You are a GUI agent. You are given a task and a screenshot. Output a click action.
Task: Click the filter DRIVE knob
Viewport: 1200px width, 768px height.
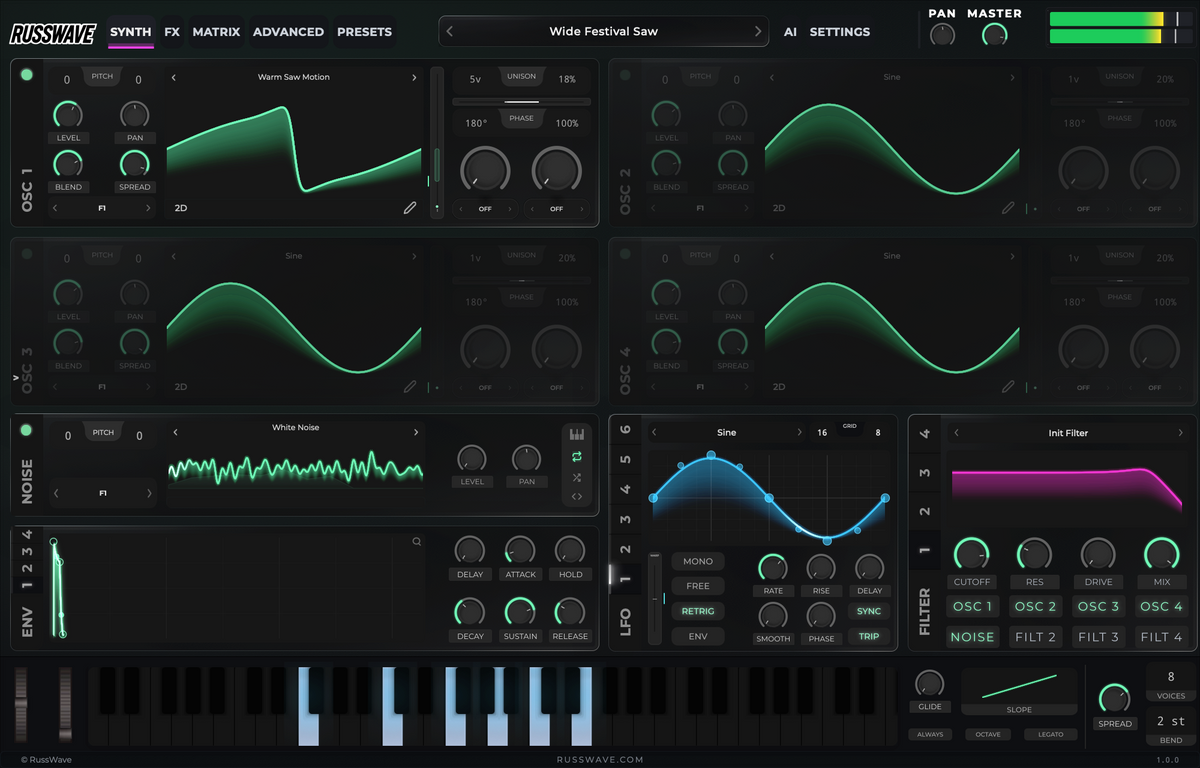tap(1097, 554)
